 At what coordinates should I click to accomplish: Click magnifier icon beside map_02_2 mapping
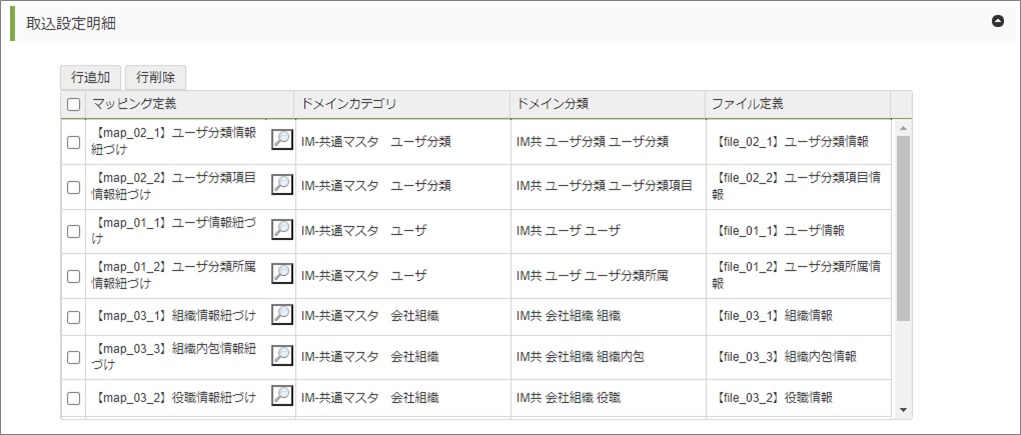pos(282,185)
